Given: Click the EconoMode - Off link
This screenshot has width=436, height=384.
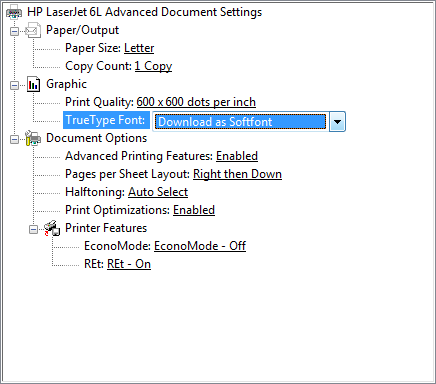Looking at the screenshot, I should point(200,246).
